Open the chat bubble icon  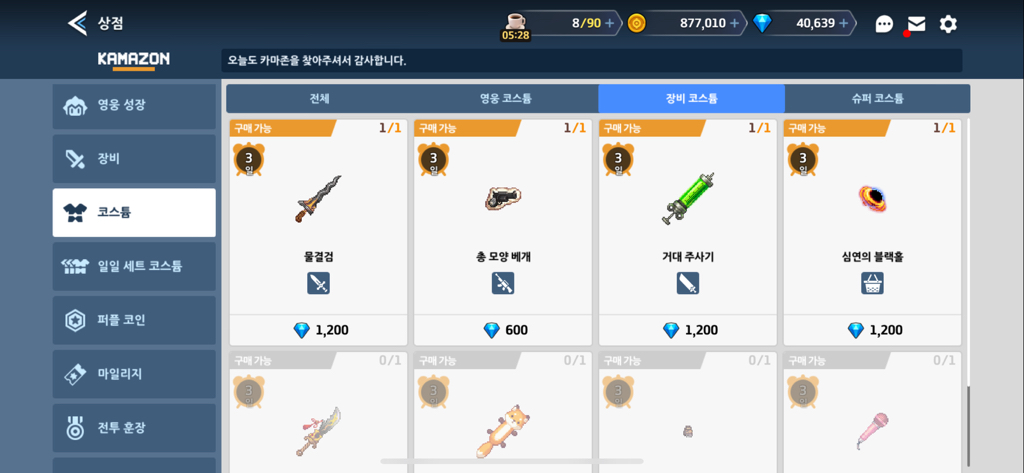(884, 24)
